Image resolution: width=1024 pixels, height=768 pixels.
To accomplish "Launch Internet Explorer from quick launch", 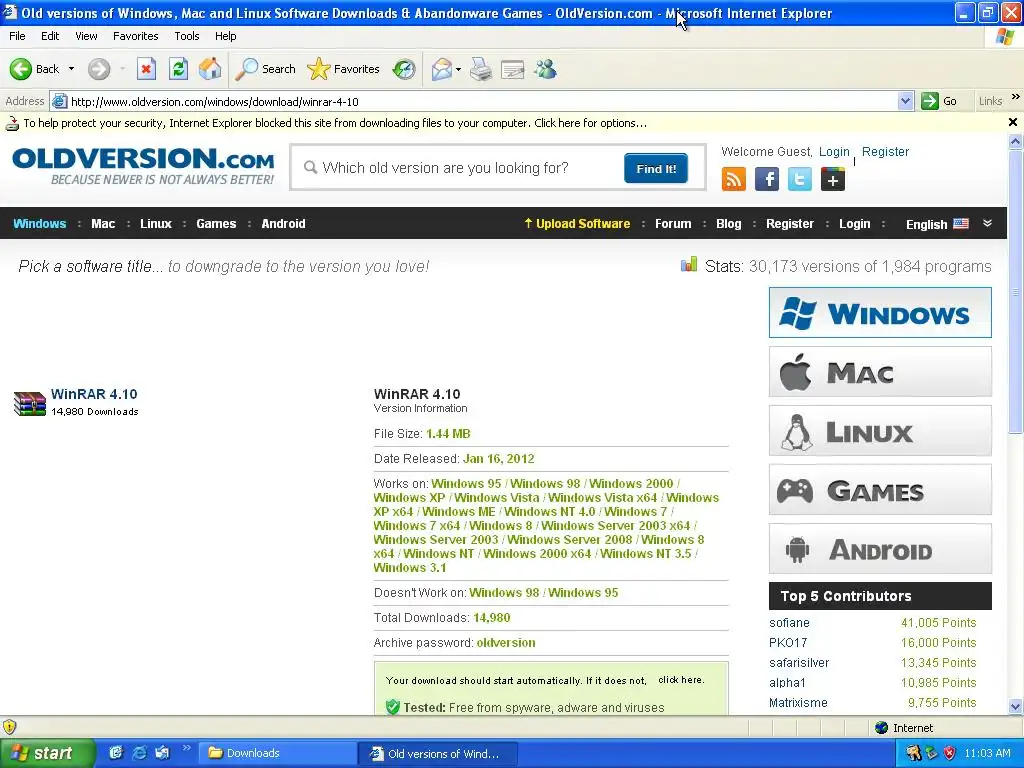I will 139,753.
